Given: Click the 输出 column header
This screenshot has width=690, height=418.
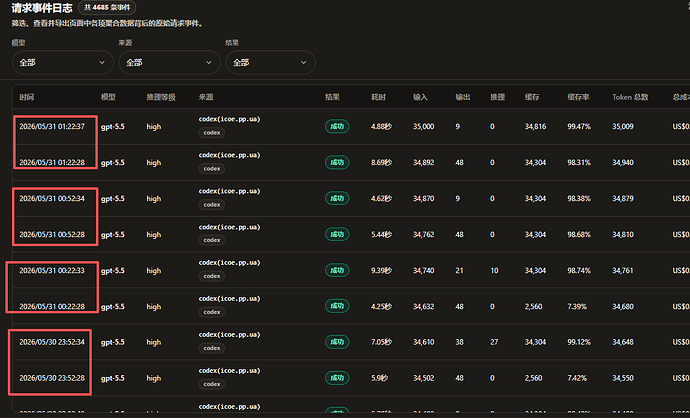Looking at the screenshot, I should pyautogui.click(x=462, y=97).
